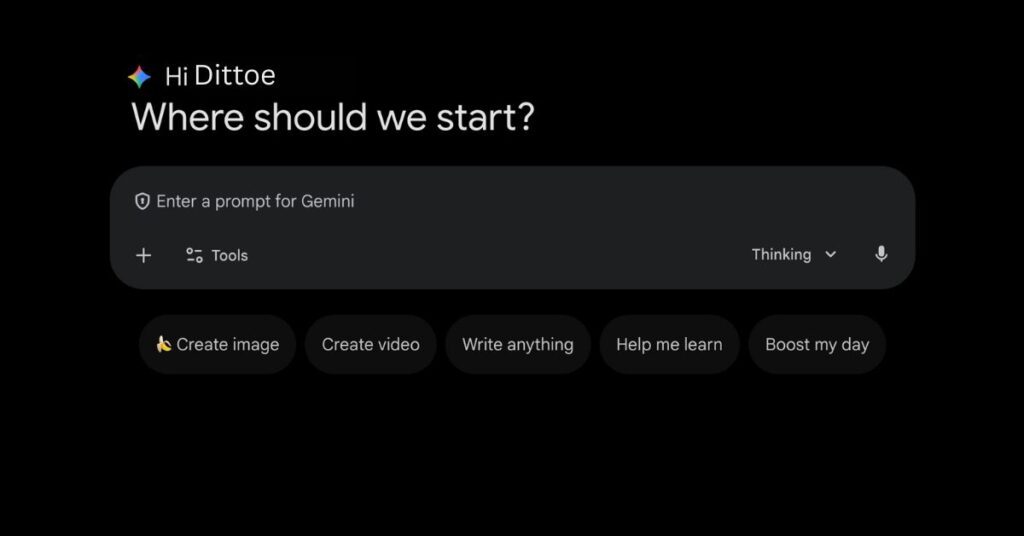
Task: Click the Gemini sparkle logo
Action: (139, 77)
